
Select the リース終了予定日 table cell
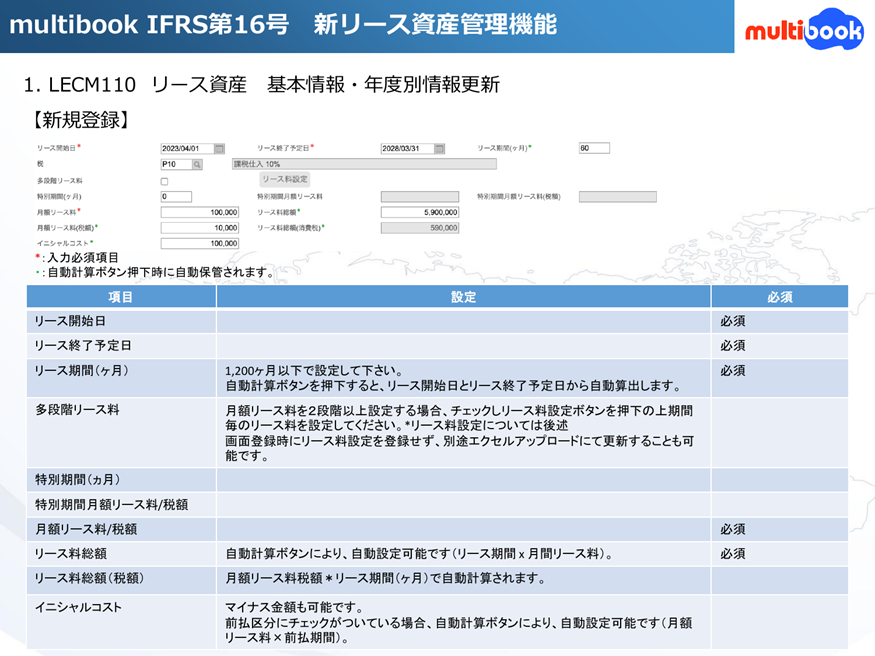(x=121, y=346)
